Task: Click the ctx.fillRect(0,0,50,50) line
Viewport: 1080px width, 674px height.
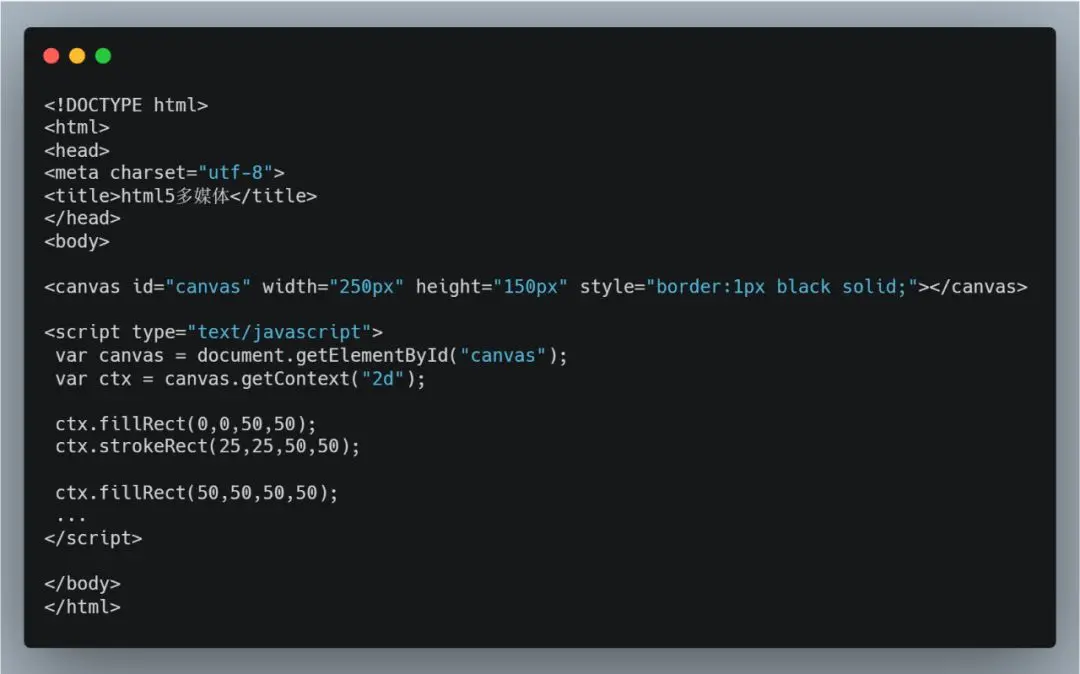Action: tap(186, 424)
